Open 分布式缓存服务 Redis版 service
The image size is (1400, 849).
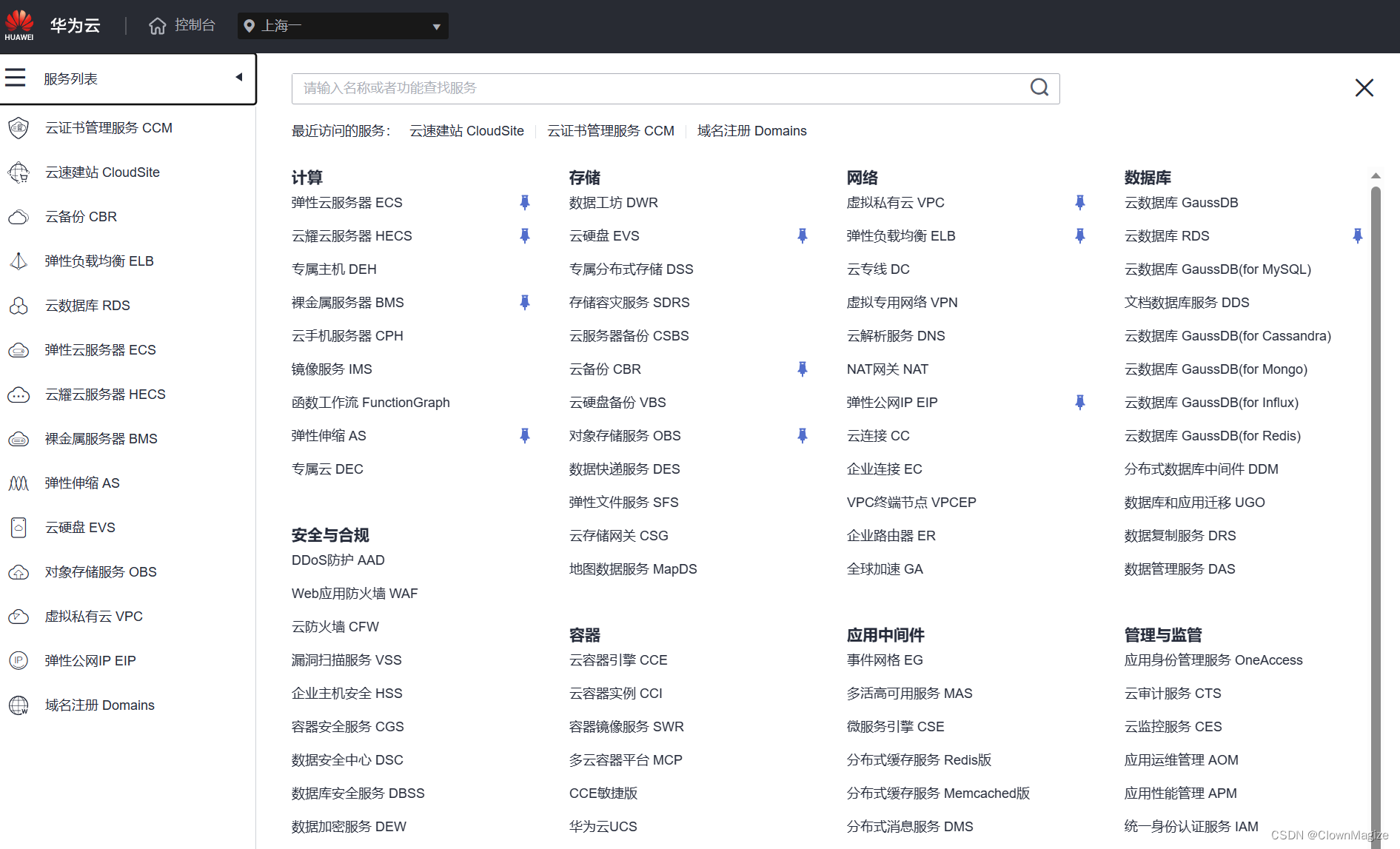[919, 760]
